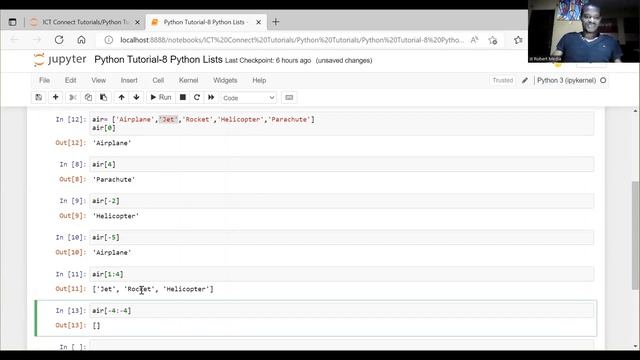Click the empty list output of Out[13]
The height and width of the screenshot is (360, 640).
pyautogui.click(x=96, y=326)
